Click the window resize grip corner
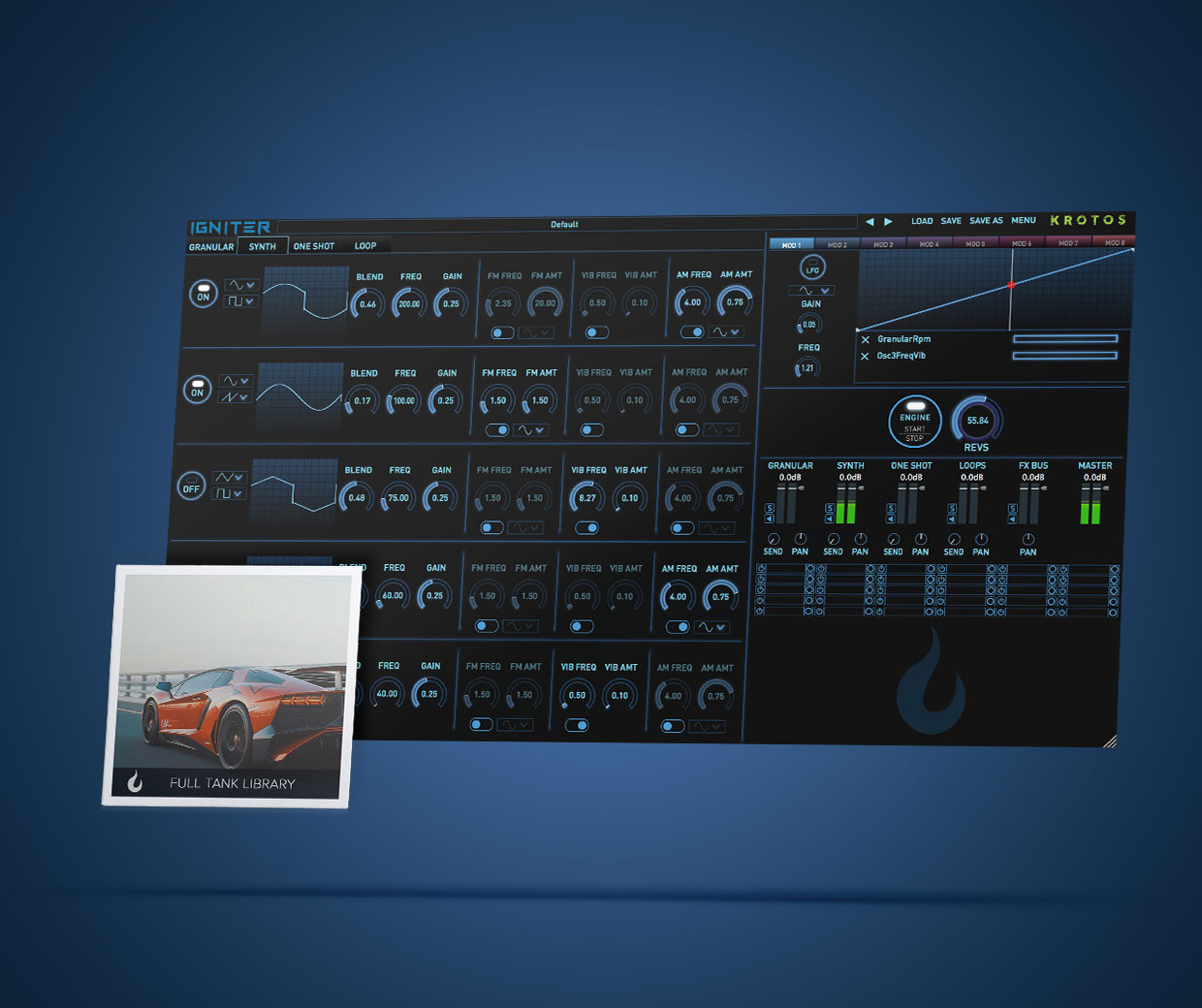Screen dimensions: 1202x1008 [1110, 741]
